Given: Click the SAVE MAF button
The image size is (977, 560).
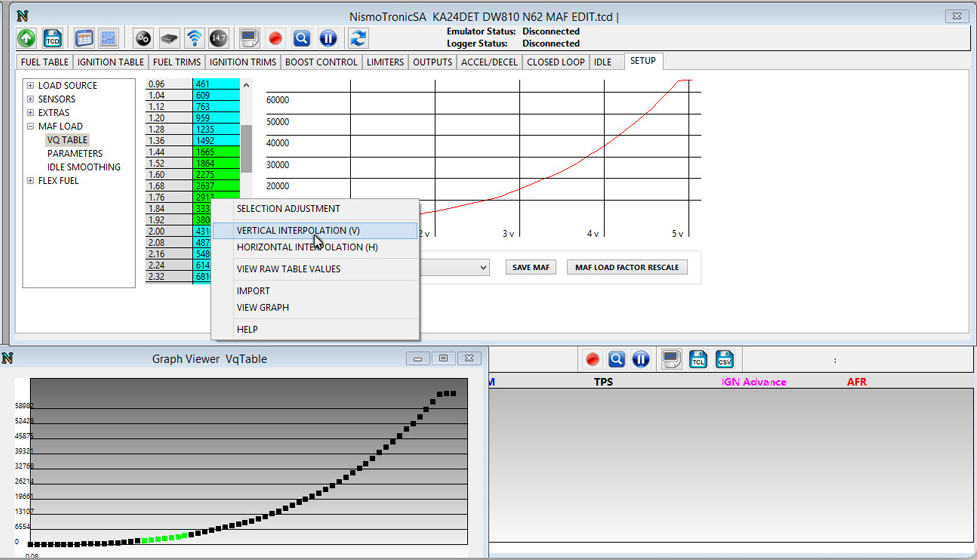Looking at the screenshot, I should point(531,267).
